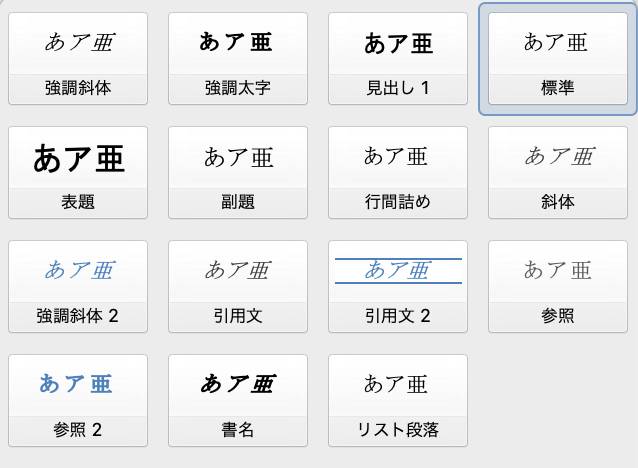Choose the 参照 reference style
The height and width of the screenshot is (468, 638).
[558, 286]
